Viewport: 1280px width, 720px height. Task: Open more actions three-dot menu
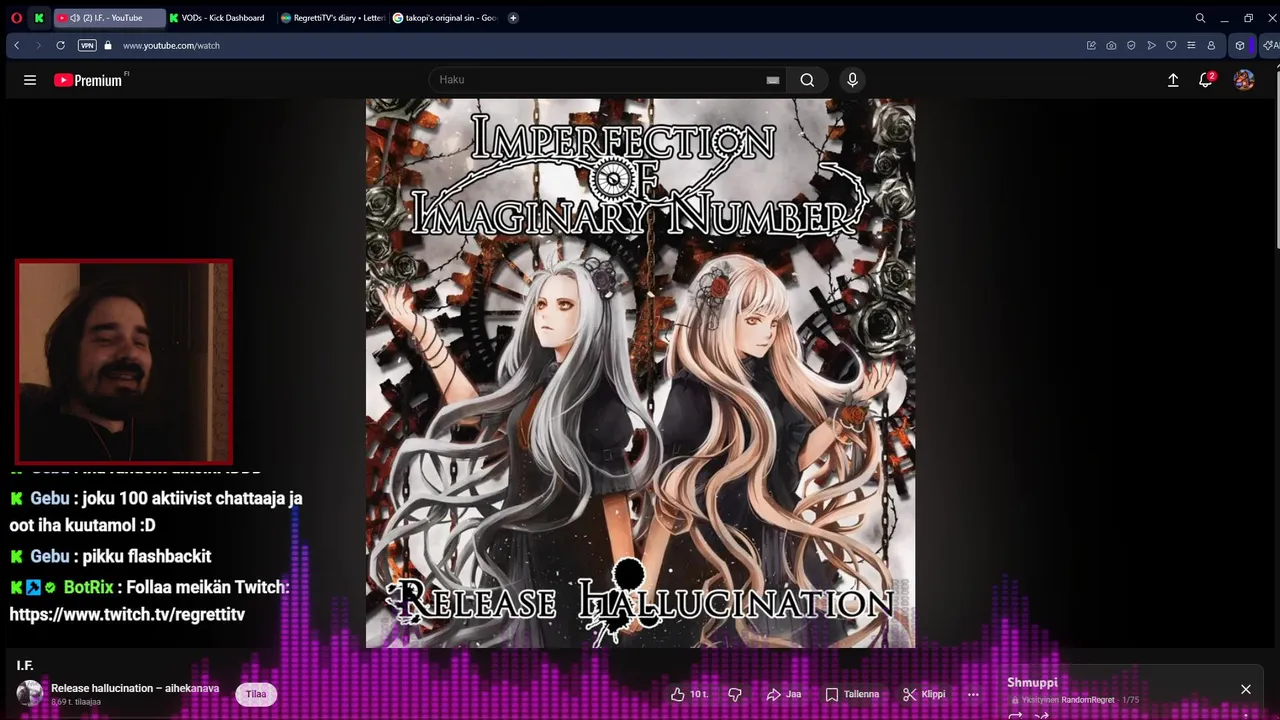973,694
